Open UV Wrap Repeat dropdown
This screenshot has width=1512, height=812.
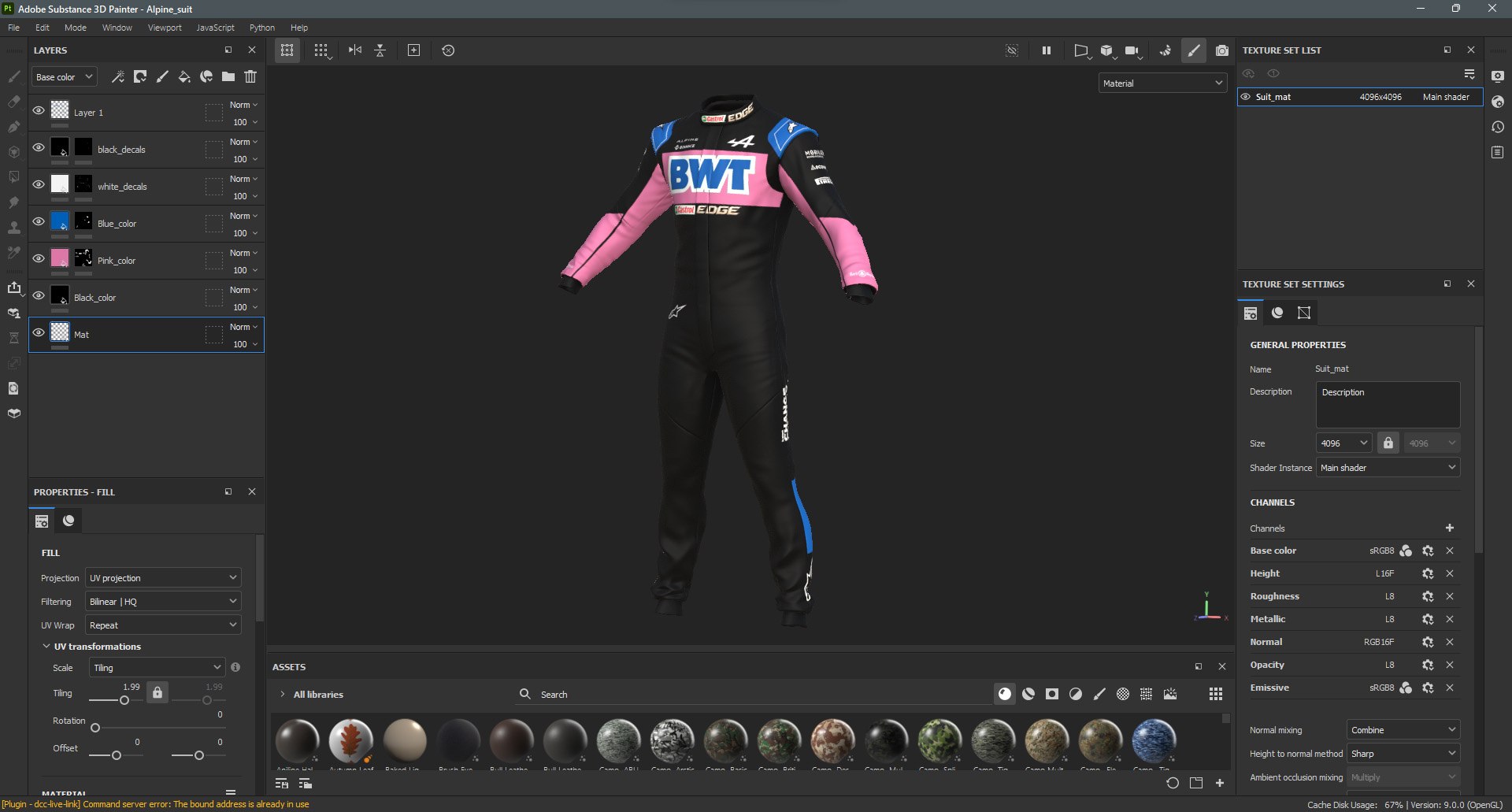click(x=163, y=625)
